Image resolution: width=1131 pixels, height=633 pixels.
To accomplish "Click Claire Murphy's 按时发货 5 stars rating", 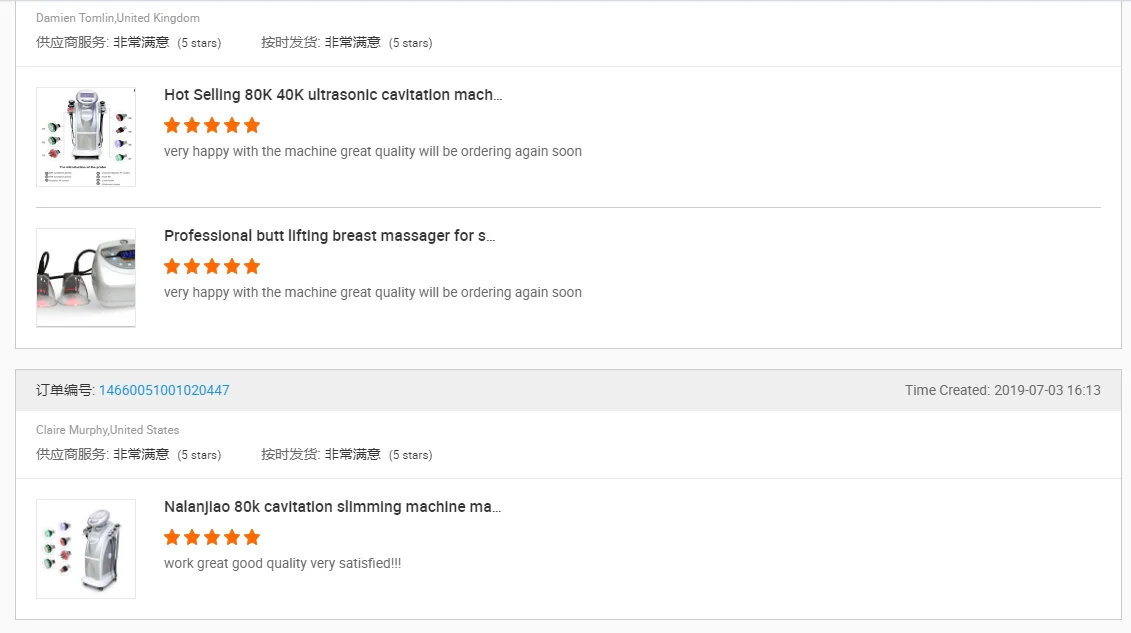I will coord(347,455).
